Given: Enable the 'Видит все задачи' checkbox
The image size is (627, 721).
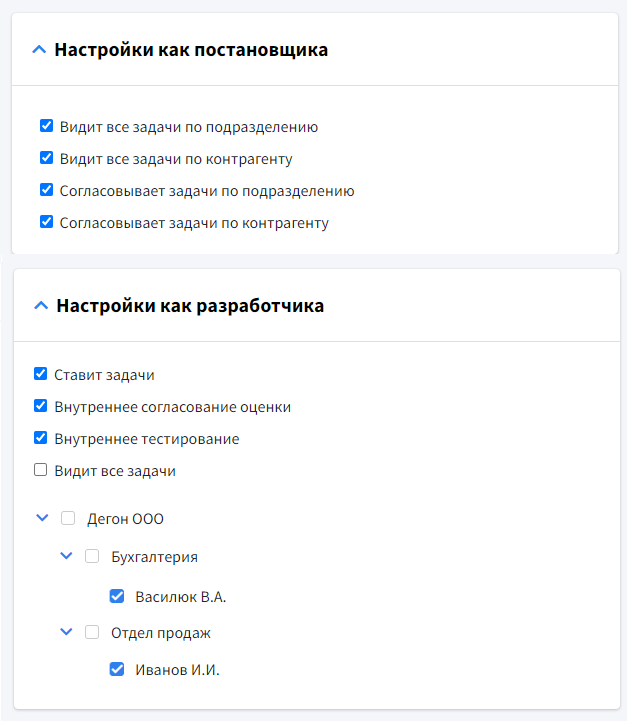Looking at the screenshot, I should [41, 470].
